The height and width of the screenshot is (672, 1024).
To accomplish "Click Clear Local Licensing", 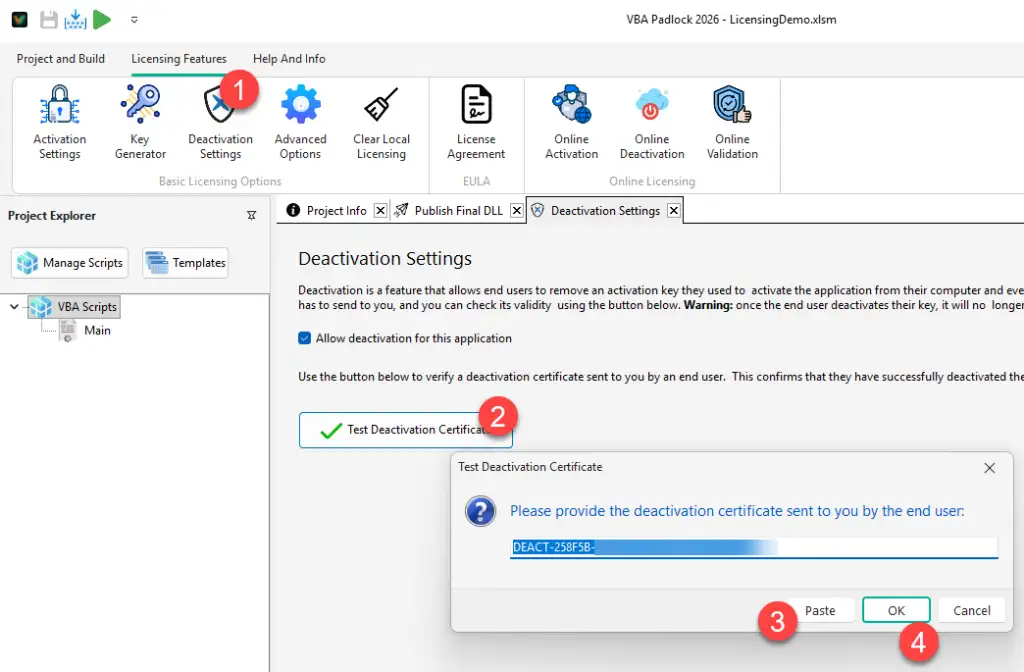I will (381, 120).
